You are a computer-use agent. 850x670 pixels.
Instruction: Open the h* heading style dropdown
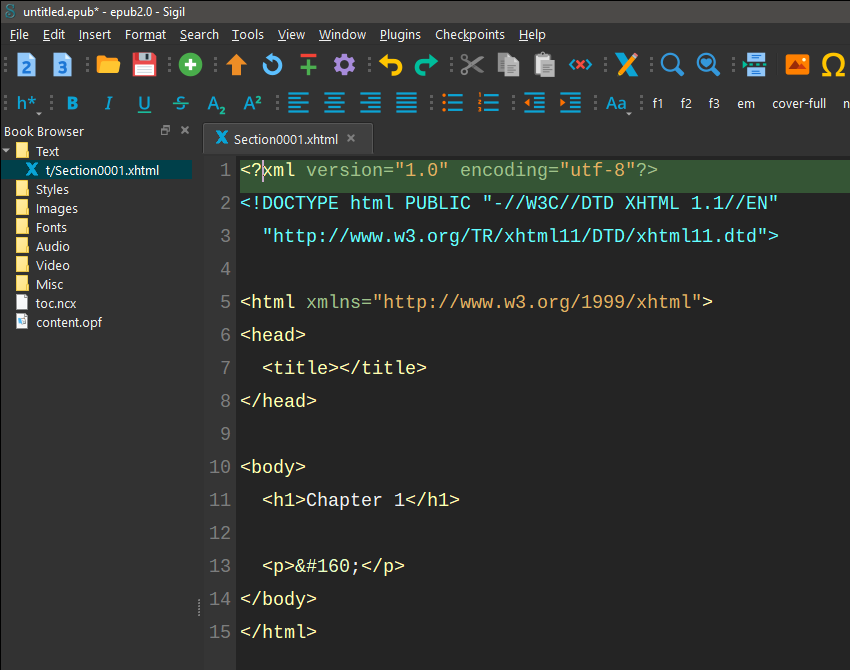[x=28, y=103]
